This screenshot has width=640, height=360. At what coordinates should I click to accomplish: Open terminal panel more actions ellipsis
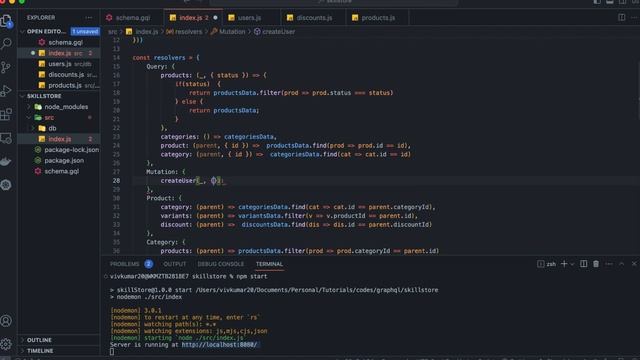click(609, 264)
